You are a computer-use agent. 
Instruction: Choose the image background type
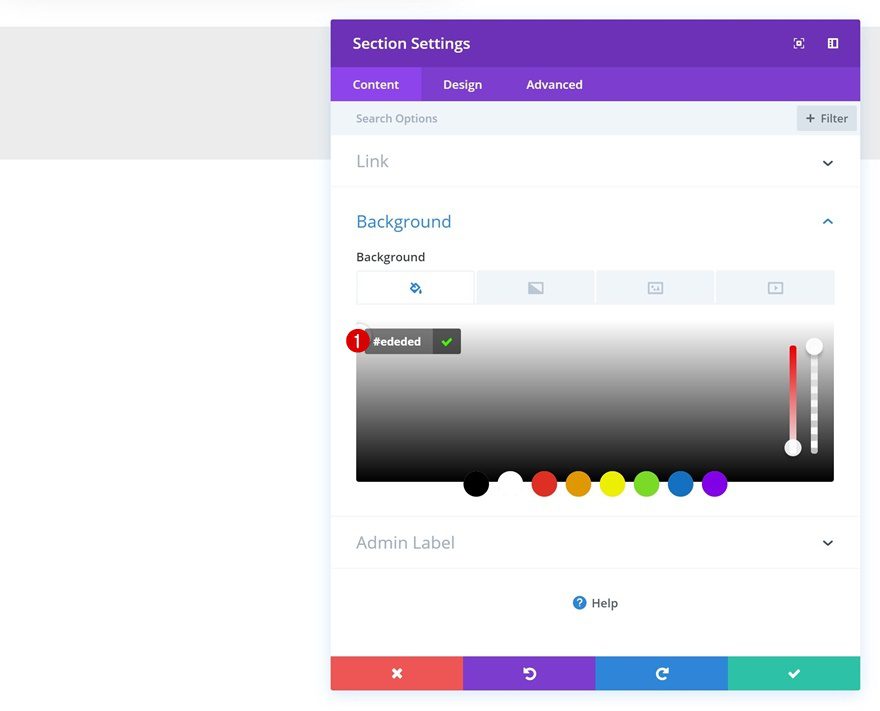pos(654,287)
